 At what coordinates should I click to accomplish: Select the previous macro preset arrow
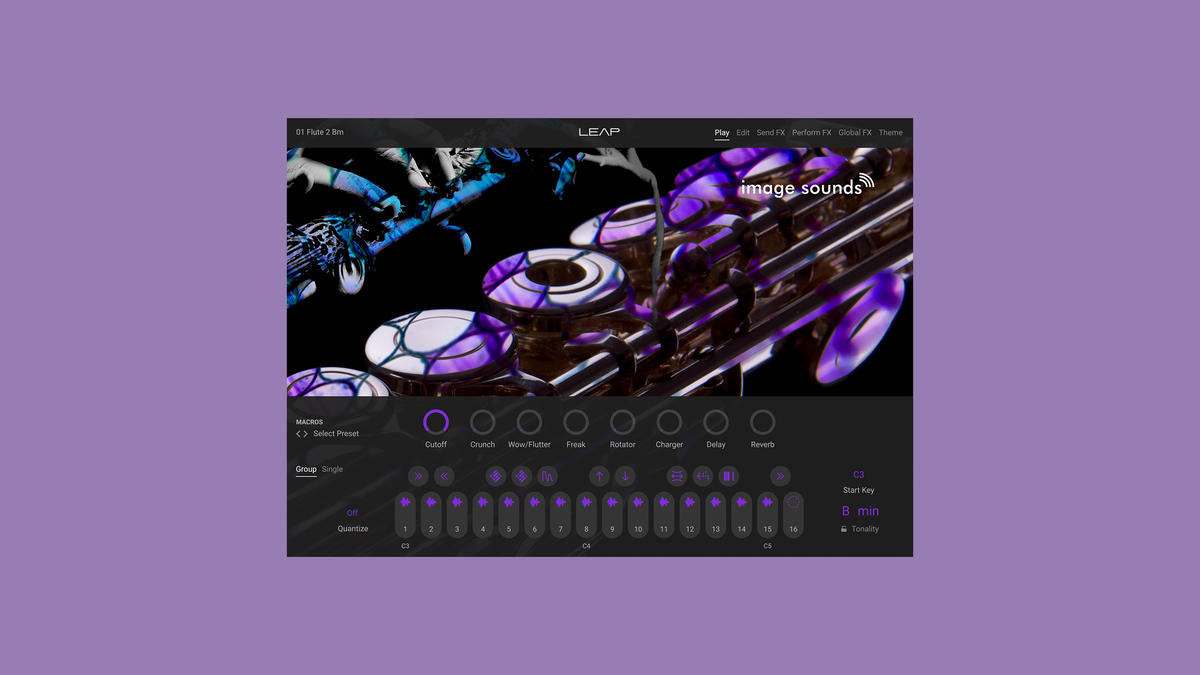pyautogui.click(x=298, y=434)
